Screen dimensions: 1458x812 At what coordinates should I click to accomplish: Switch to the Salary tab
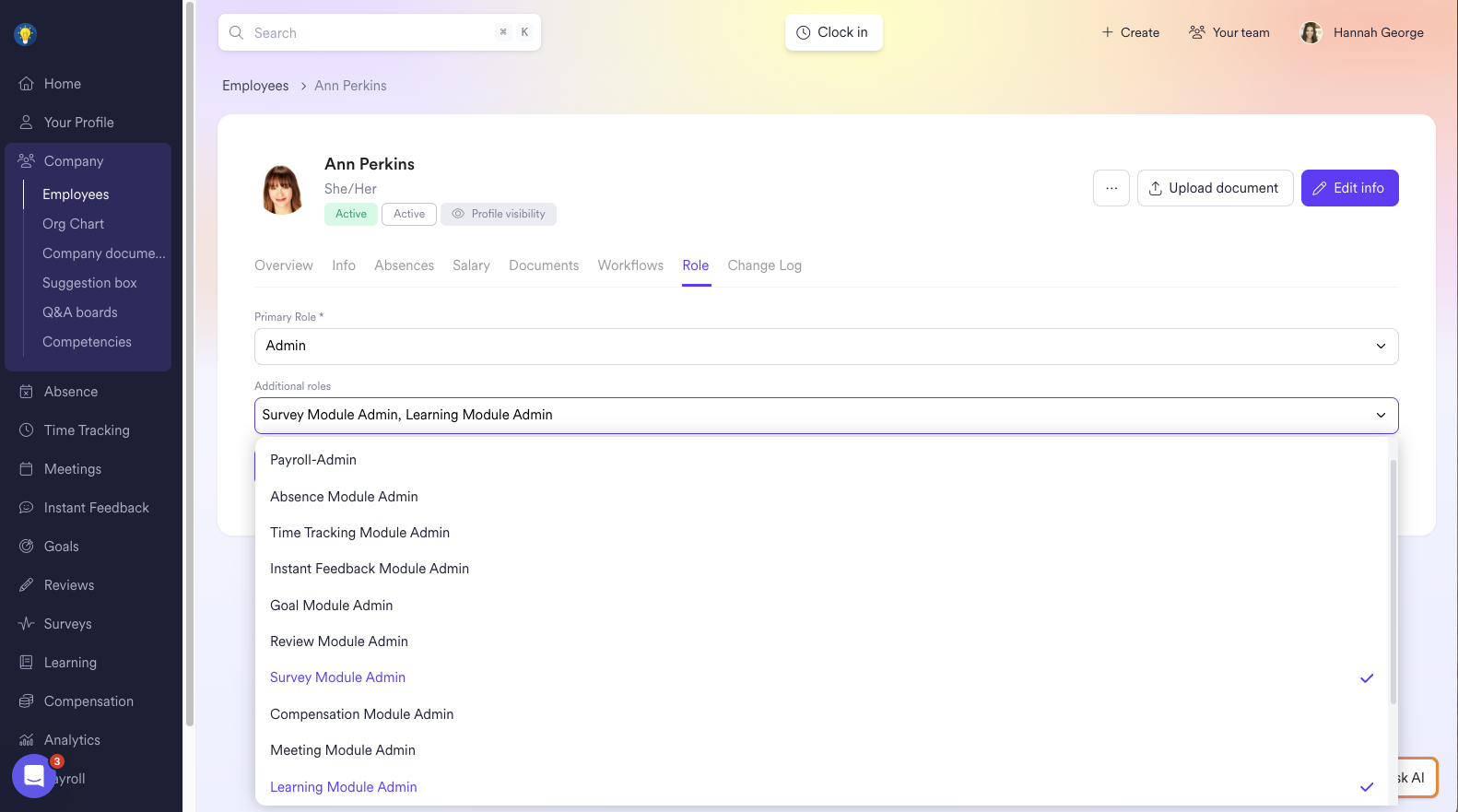(x=471, y=265)
